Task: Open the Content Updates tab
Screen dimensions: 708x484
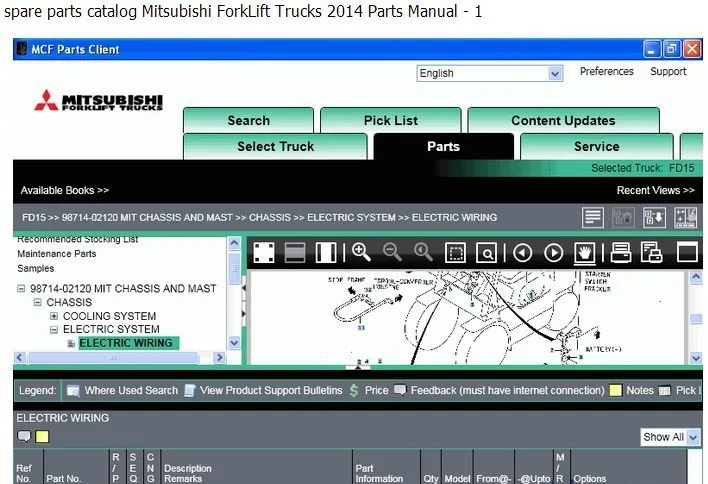Action: click(564, 121)
